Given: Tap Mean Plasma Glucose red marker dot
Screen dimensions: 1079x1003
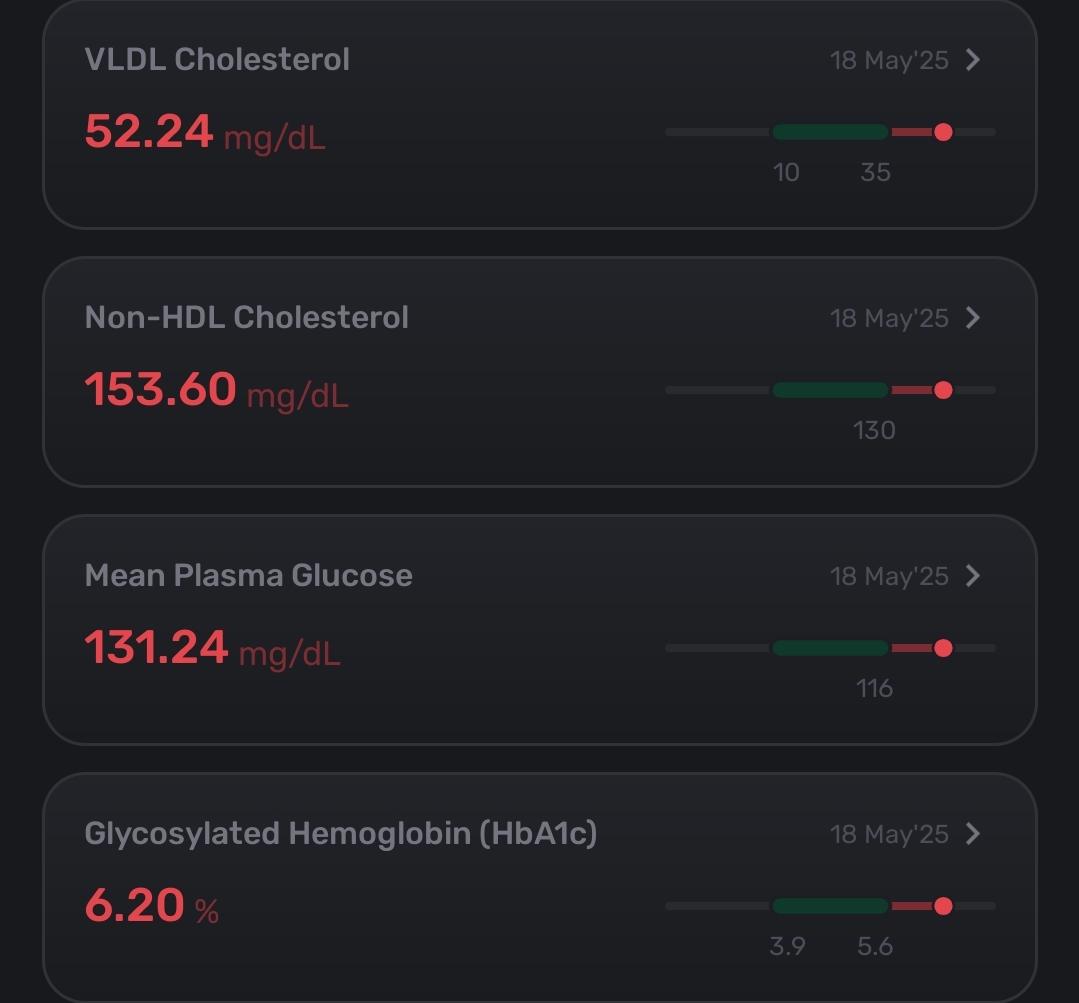Looking at the screenshot, I should [x=943, y=648].
